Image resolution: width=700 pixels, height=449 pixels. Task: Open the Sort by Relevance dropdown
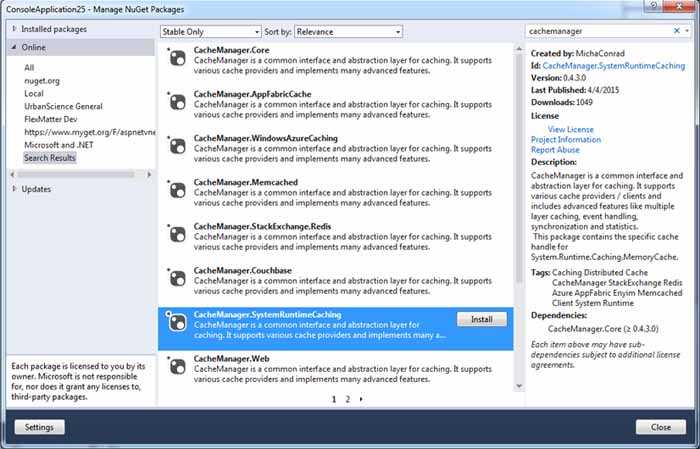348,32
